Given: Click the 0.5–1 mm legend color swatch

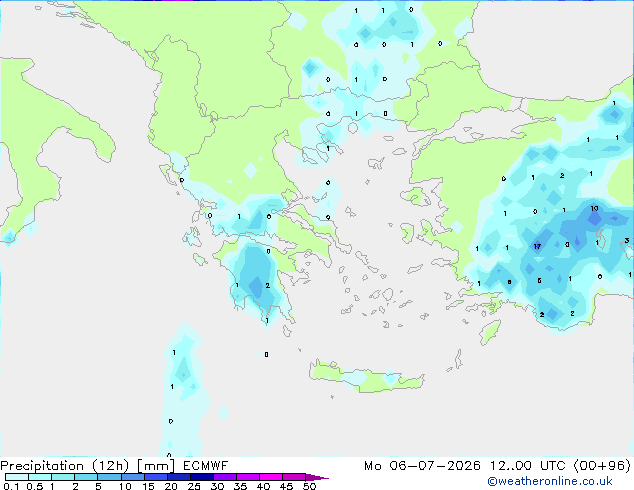Looking at the screenshot, I should click(40, 477).
